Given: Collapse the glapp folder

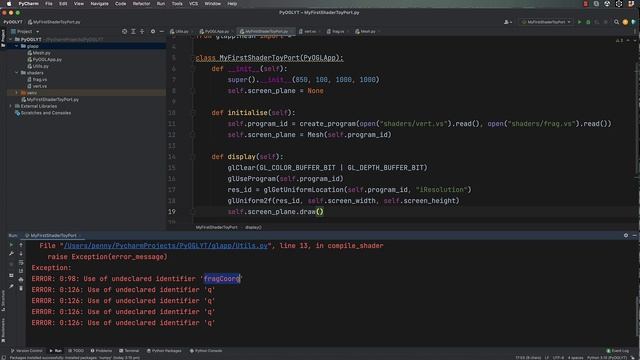Looking at the screenshot, I should tap(17, 47).
